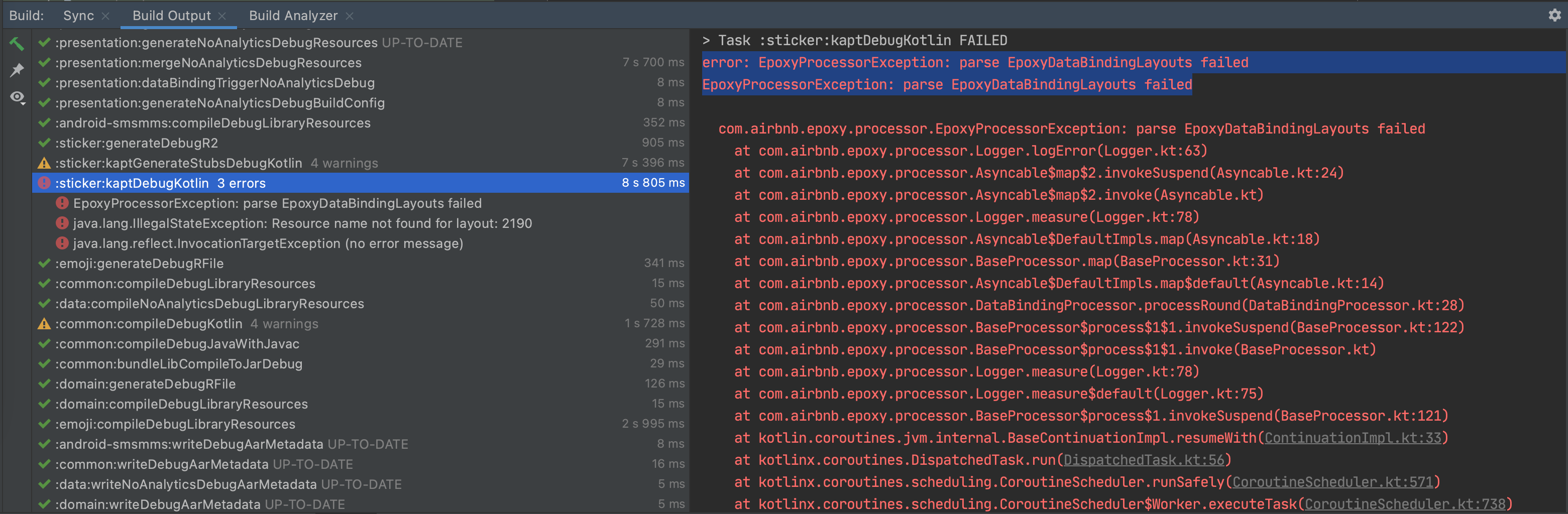Click the warning icon beside :common:compileDebugKotlin
This screenshot has width=1568, height=514.
click(43, 324)
